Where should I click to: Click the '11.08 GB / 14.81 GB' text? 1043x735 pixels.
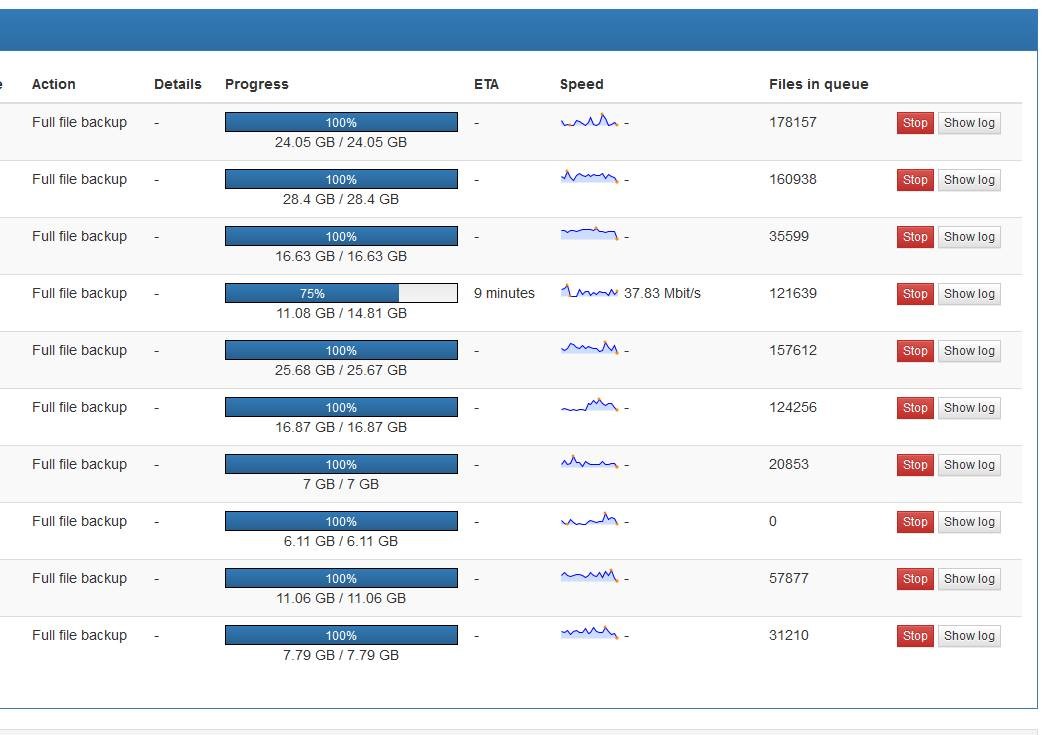pyautogui.click(x=341, y=313)
